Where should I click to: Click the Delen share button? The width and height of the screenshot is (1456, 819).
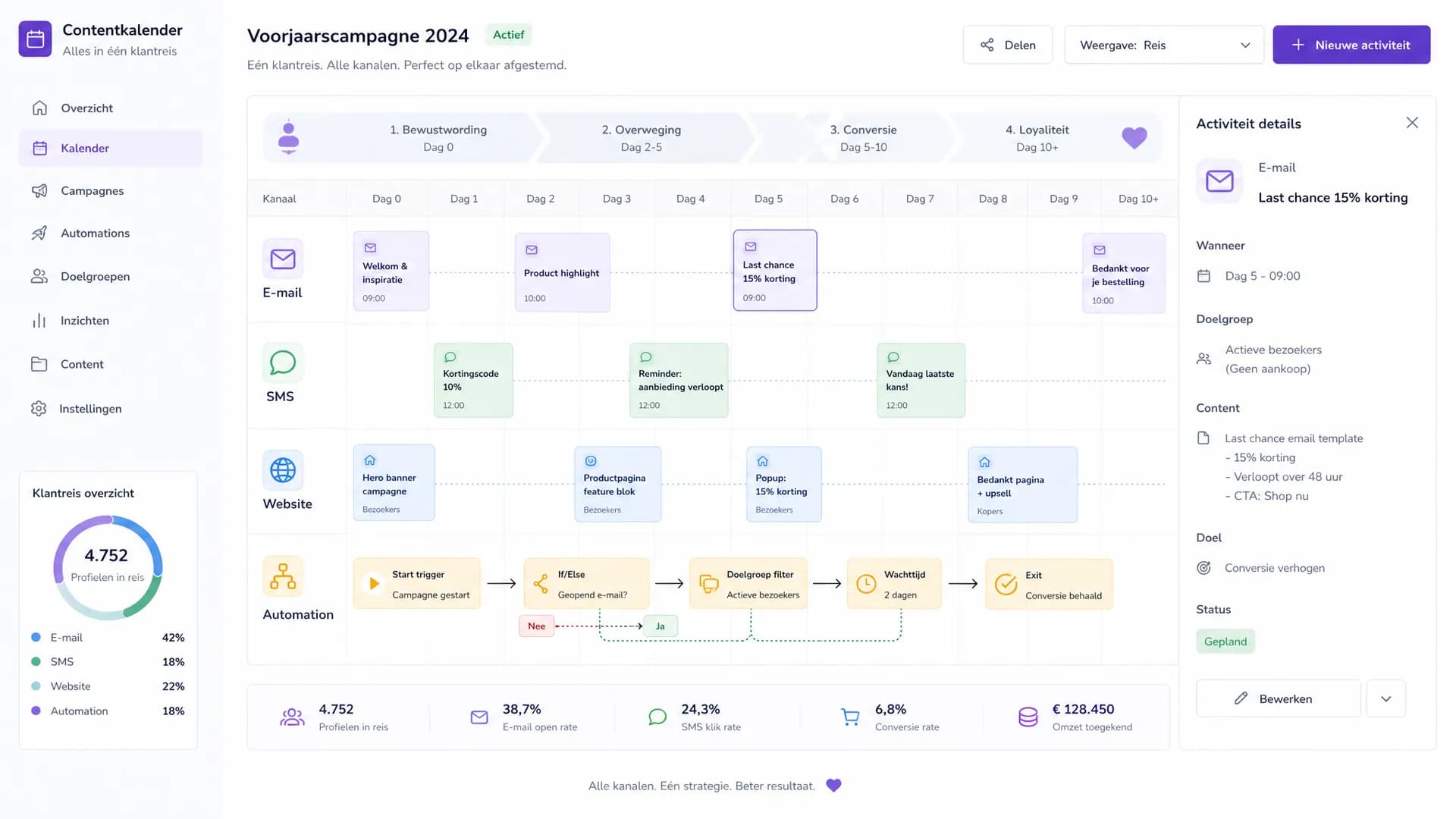(1008, 45)
